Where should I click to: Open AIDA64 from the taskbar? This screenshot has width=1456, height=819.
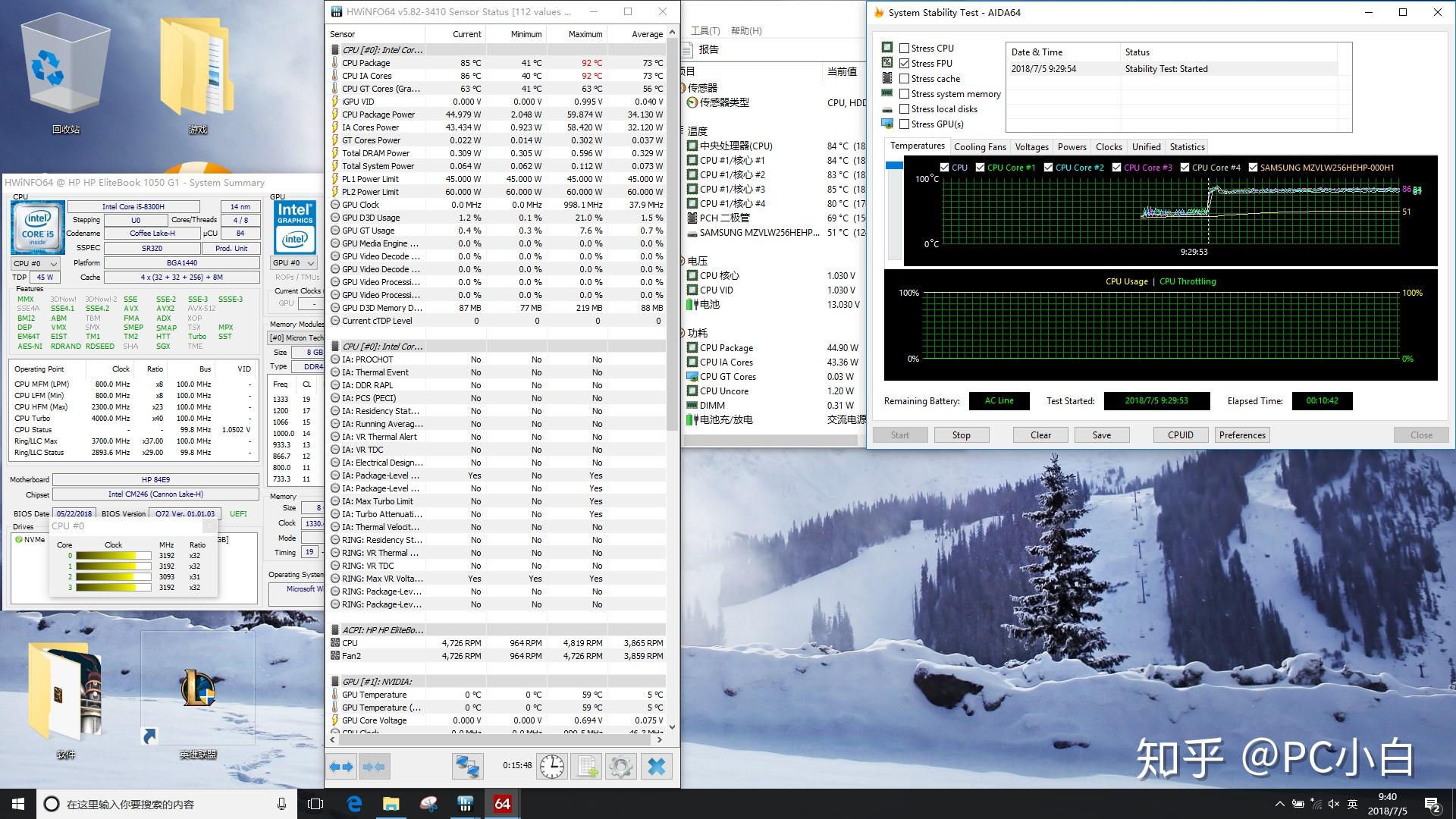(x=502, y=804)
